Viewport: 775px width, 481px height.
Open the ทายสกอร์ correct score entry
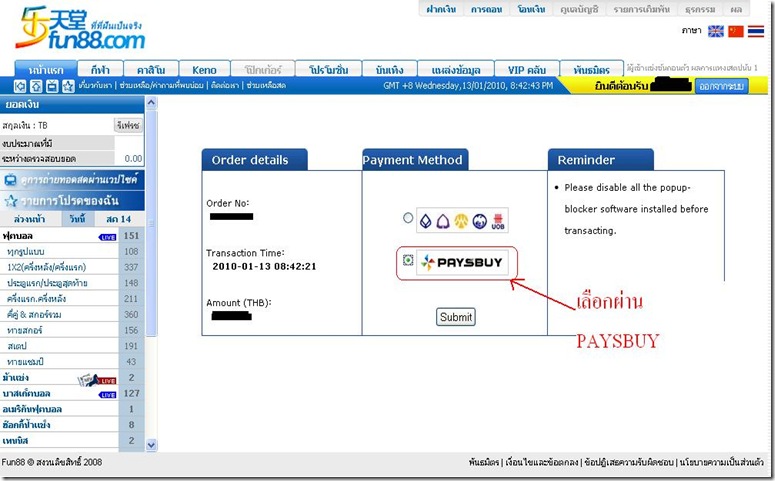(25, 330)
